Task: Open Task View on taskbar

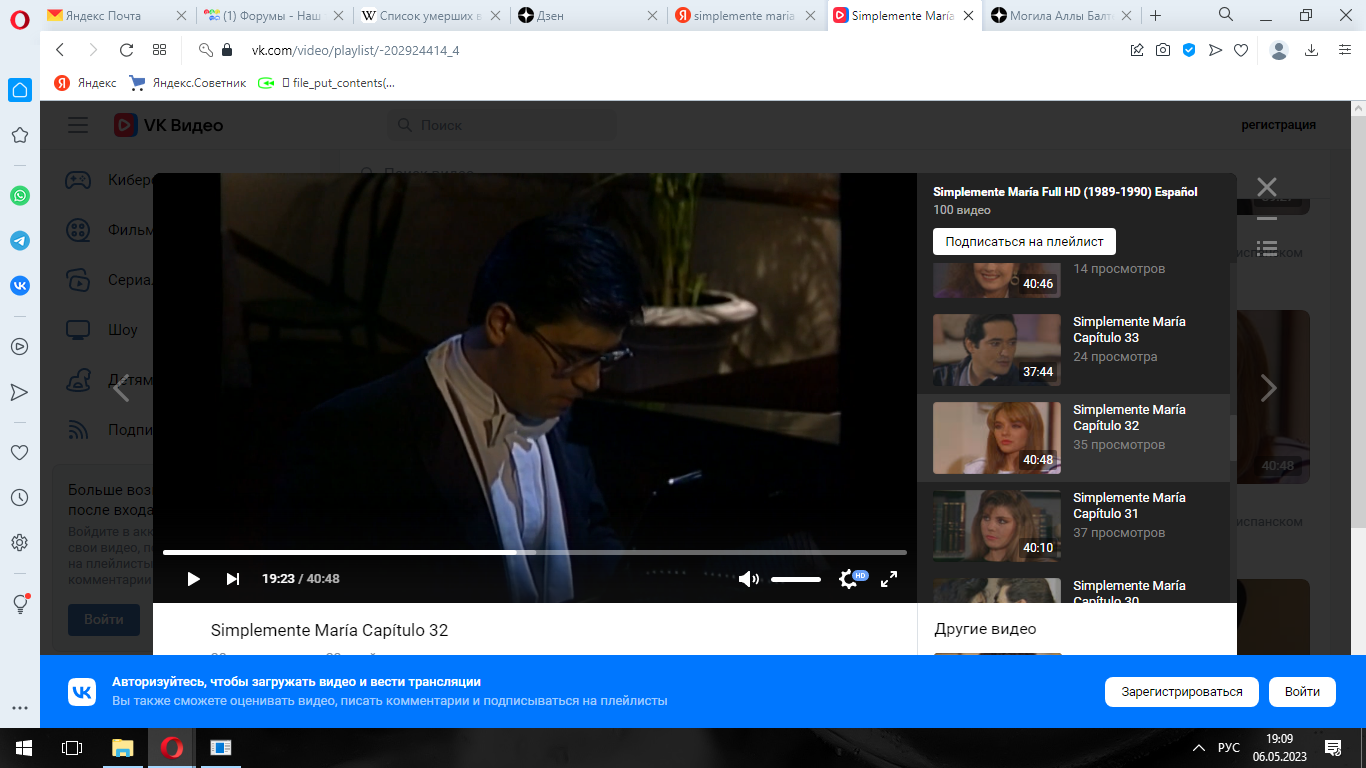Action: click(72, 747)
